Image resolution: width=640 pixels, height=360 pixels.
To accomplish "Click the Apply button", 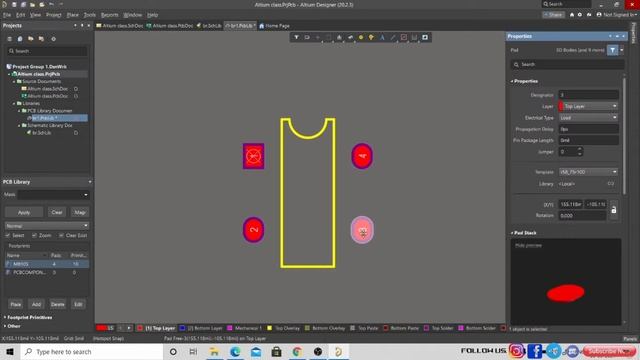I will 24,212.
